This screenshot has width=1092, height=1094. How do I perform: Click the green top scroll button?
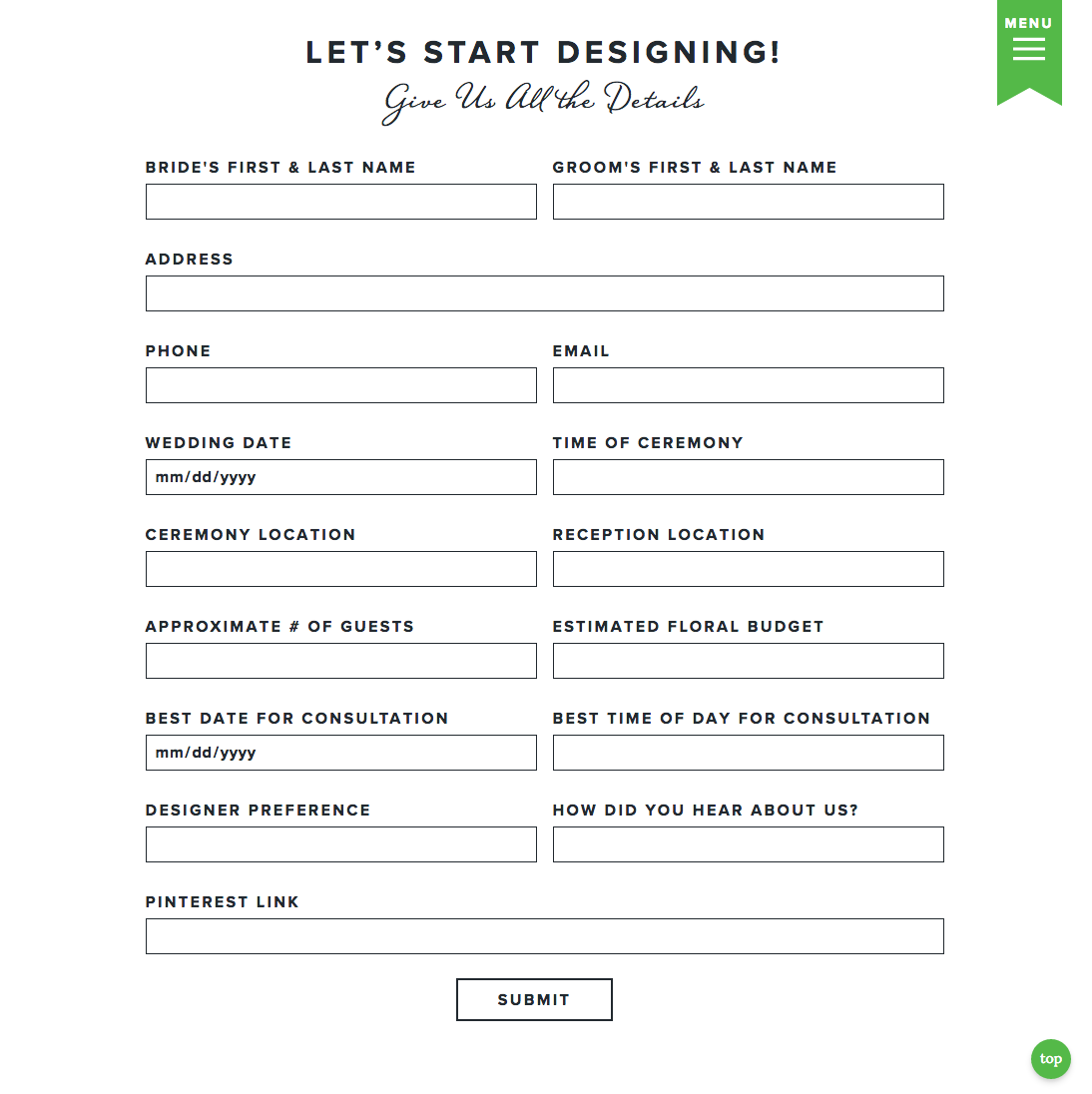click(1050, 1059)
